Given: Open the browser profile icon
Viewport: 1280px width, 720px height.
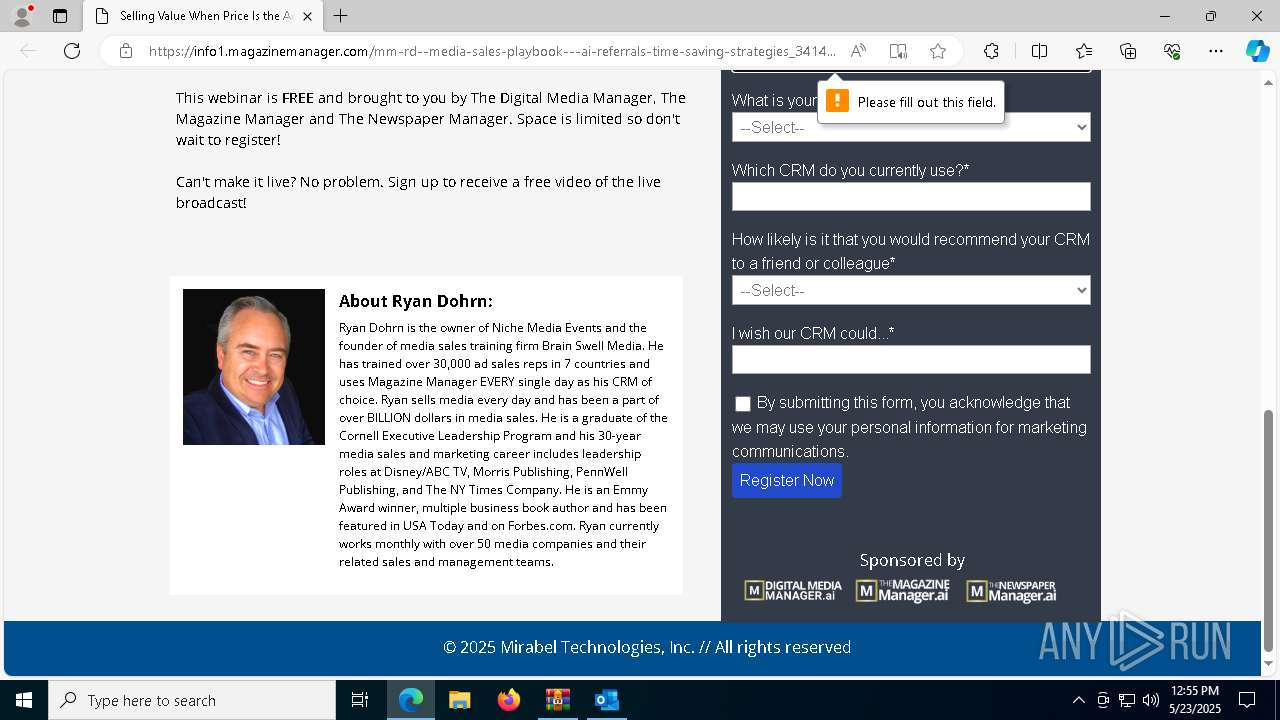Looking at the screenshot, I should point(22,16).
